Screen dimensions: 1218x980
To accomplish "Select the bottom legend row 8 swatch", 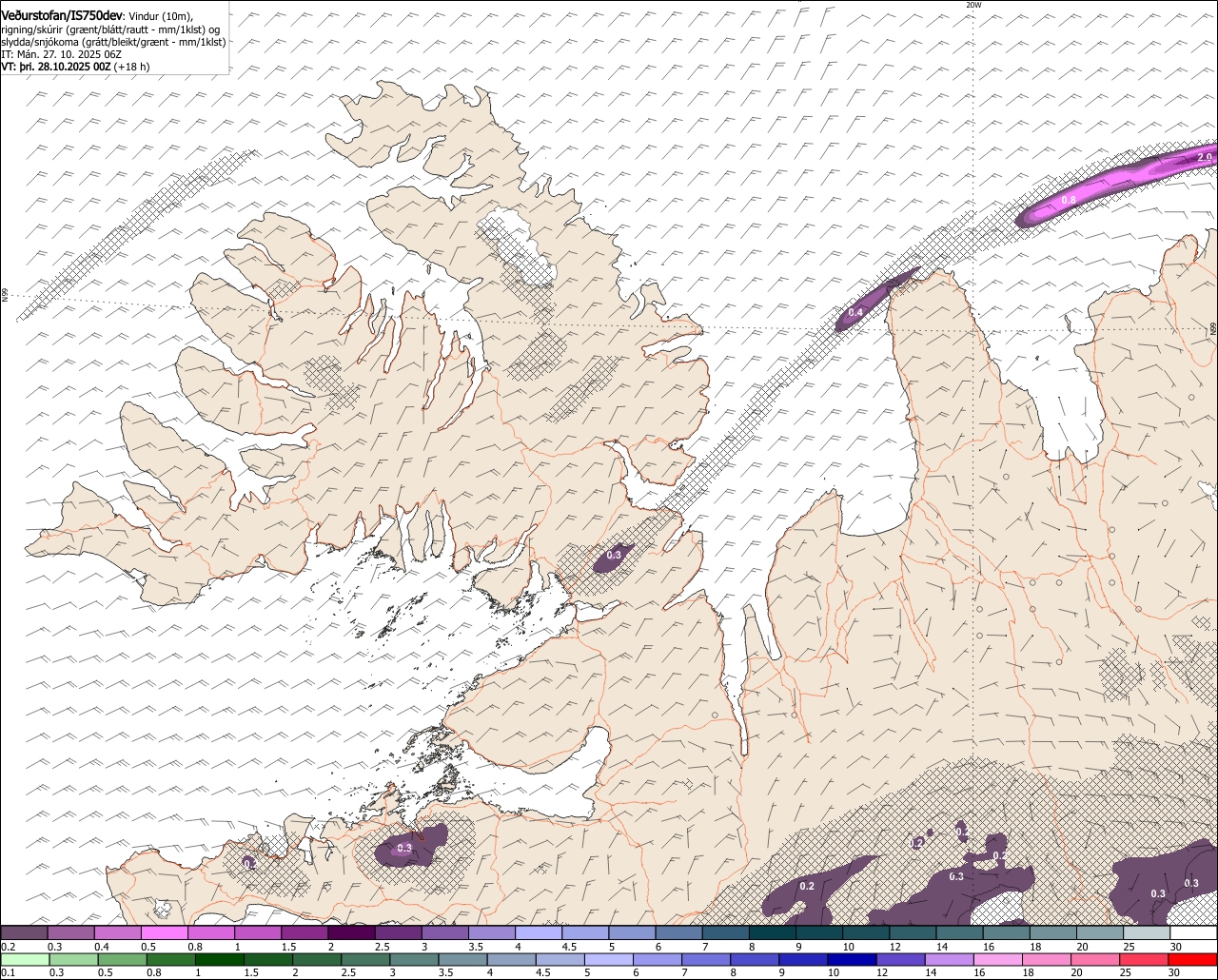I will [x=756, y=960].
